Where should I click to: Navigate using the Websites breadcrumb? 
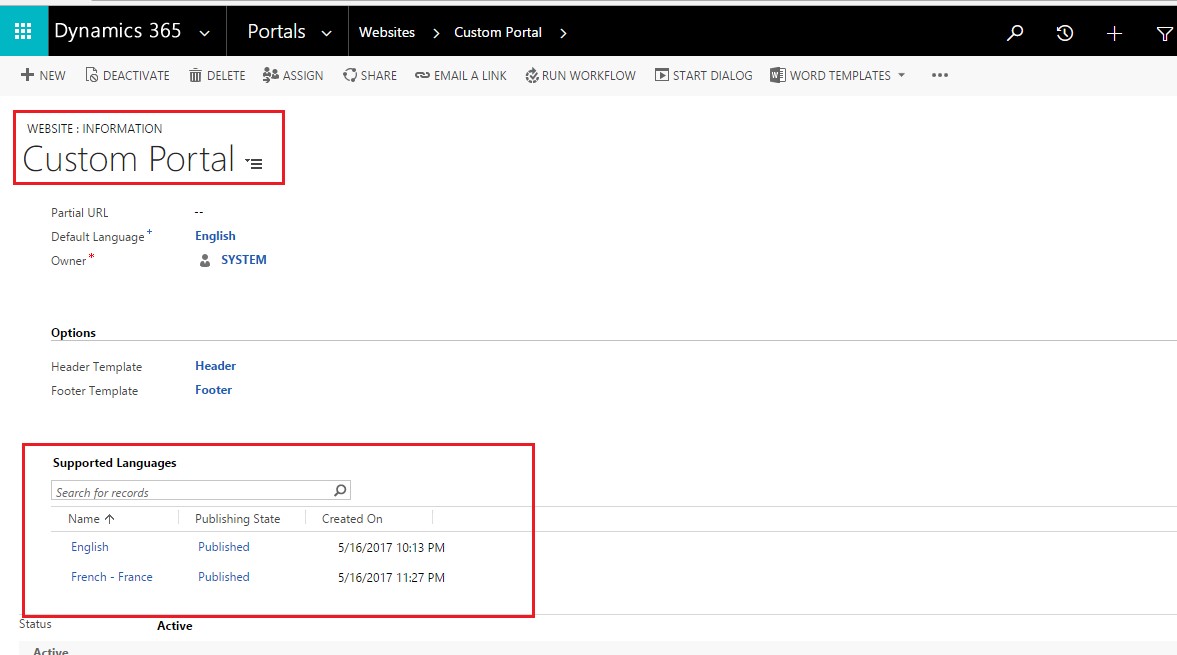(387, 31)
